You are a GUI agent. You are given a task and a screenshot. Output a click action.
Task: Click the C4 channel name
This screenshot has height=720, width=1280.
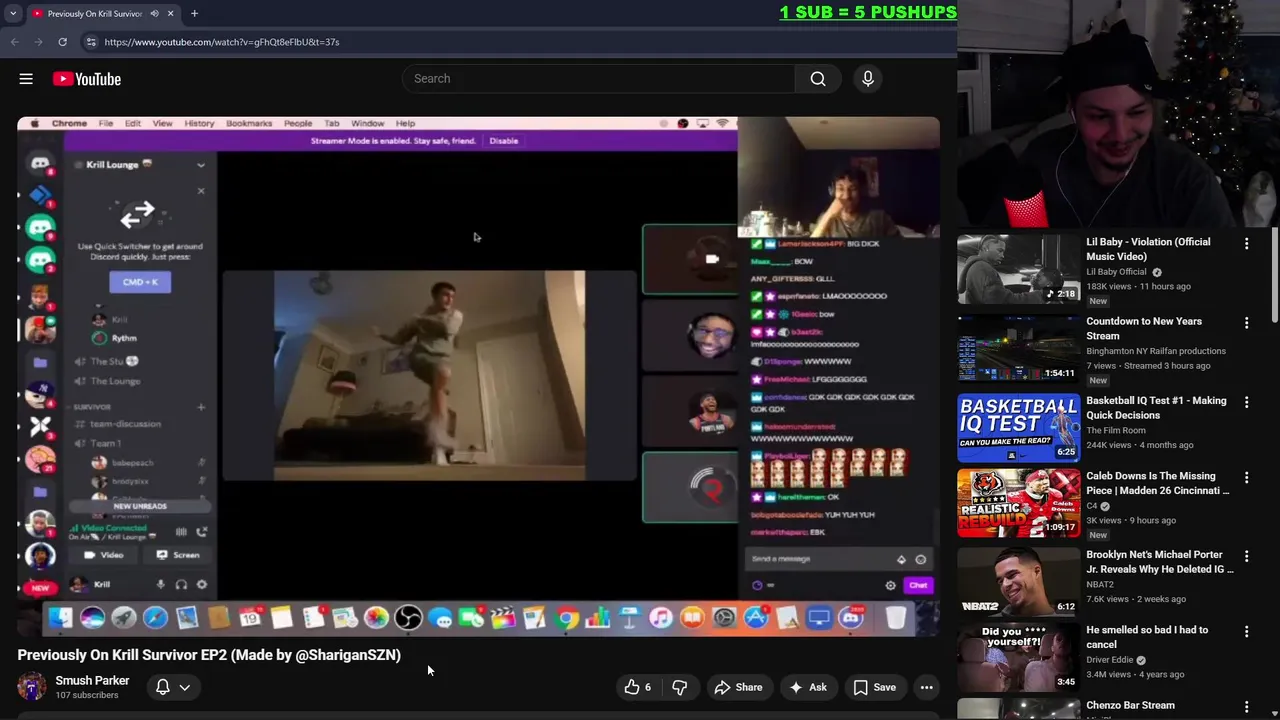[x=1092, y=506]
